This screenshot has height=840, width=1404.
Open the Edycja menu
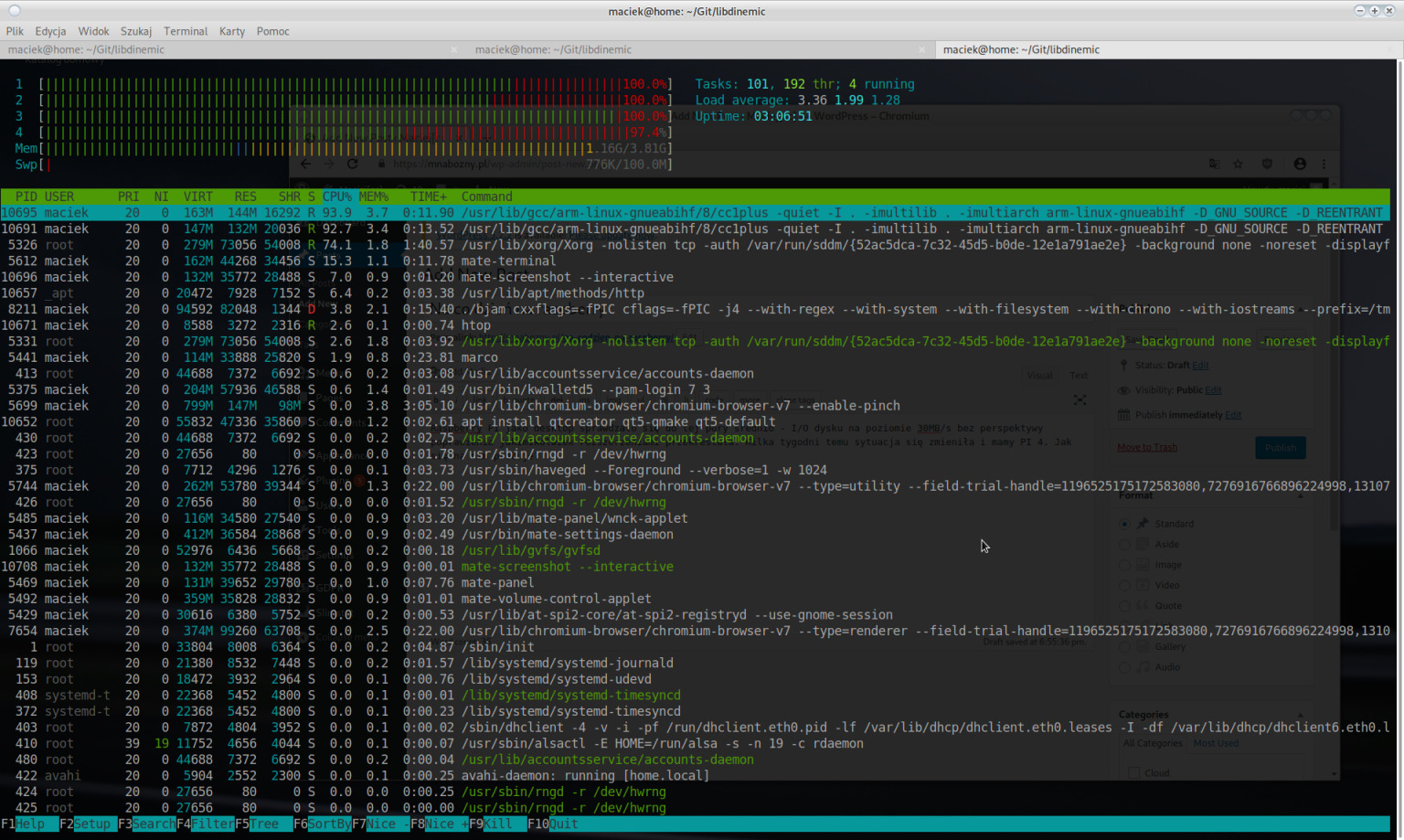(50, 31)
